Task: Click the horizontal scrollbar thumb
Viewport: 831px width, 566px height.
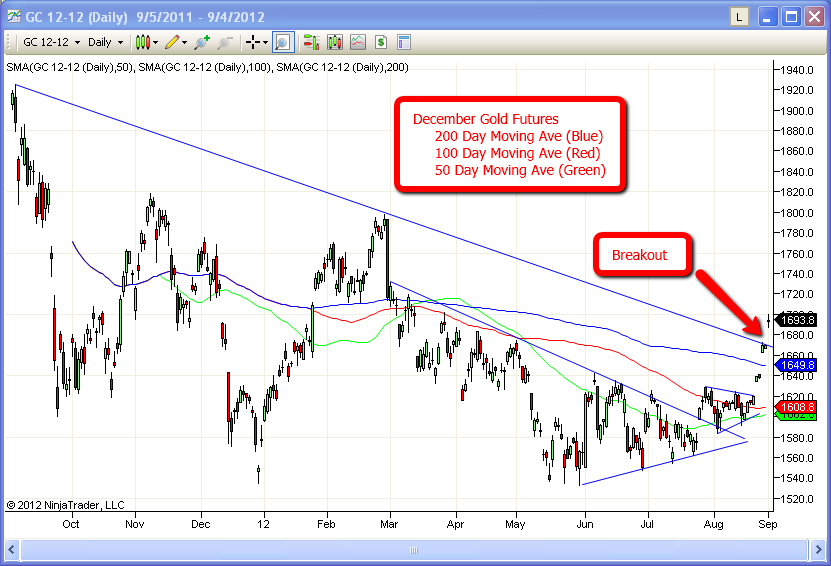Action: [415, 550]
